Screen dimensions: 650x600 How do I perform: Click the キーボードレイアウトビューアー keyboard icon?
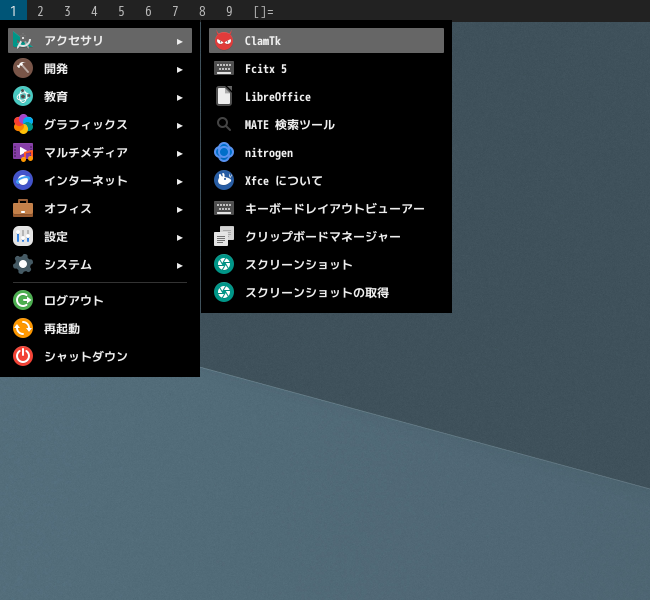(x=224, y=208)
